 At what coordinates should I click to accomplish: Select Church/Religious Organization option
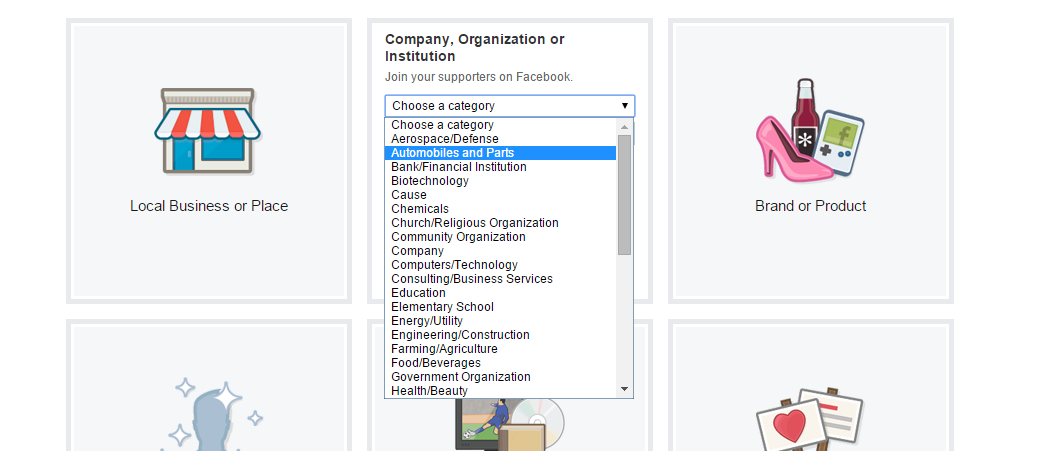(475, 223)
